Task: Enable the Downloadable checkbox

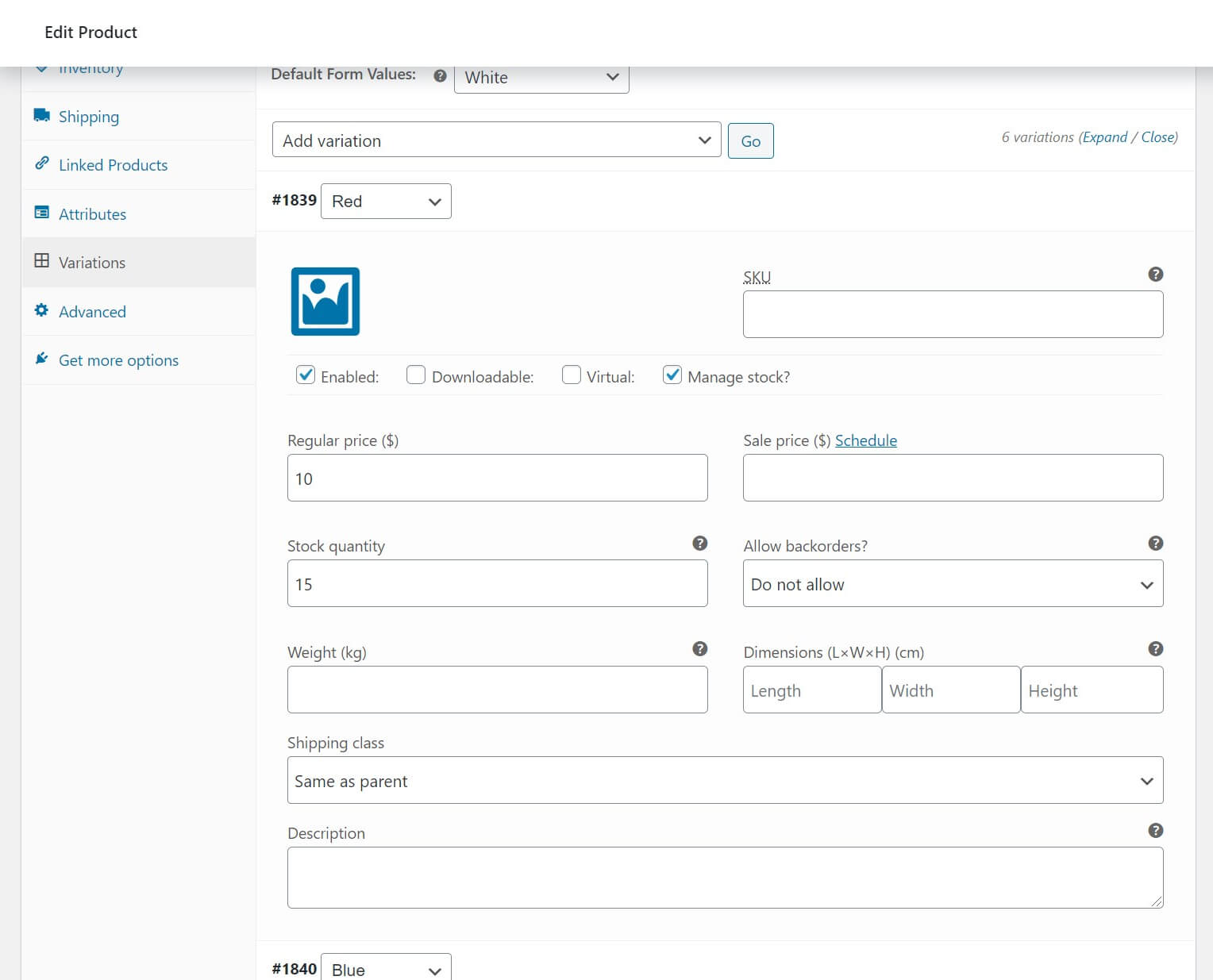Action: (416, 375)
